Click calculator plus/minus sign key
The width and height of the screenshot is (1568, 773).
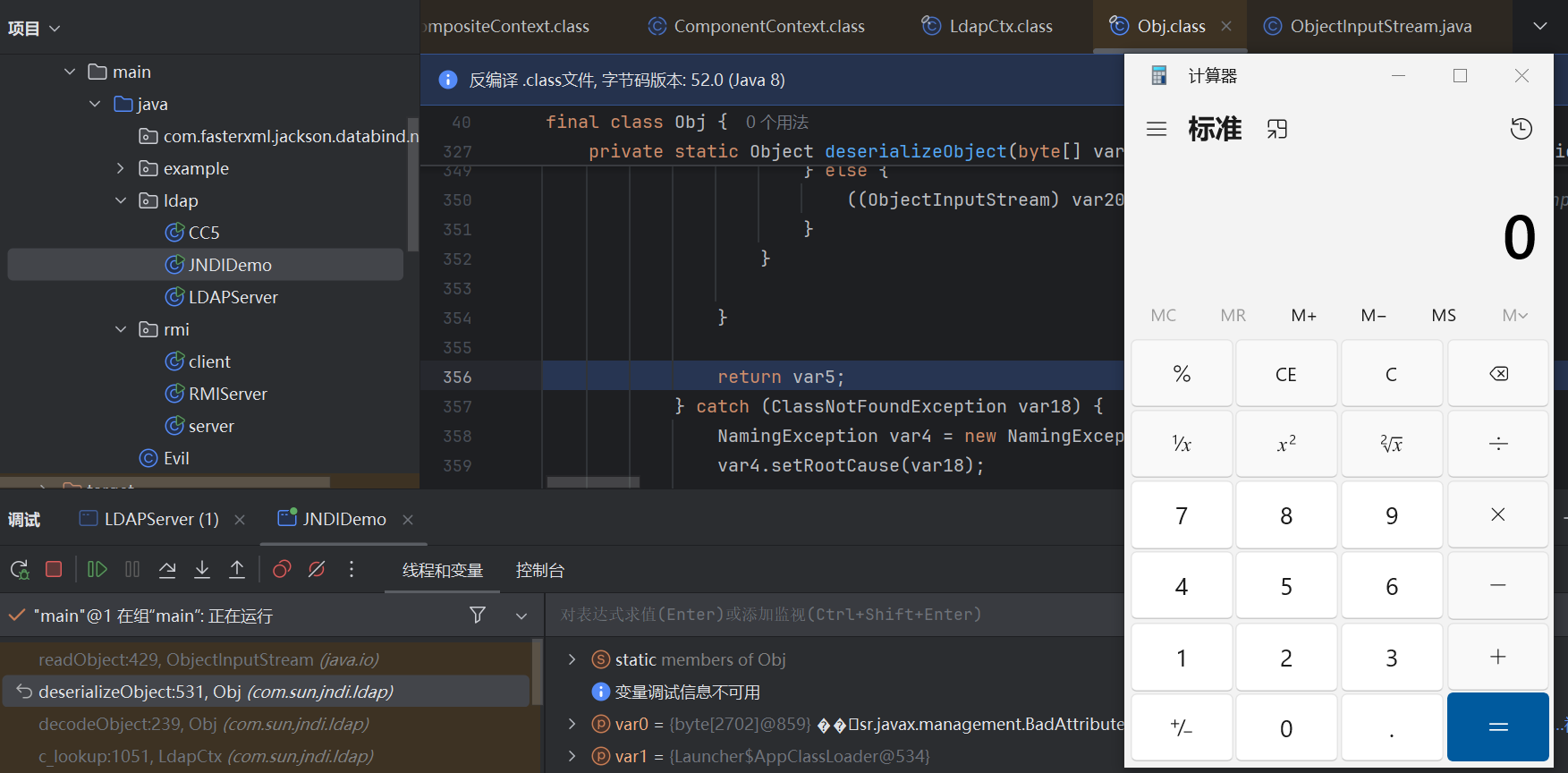click(x=1182, y=727)
